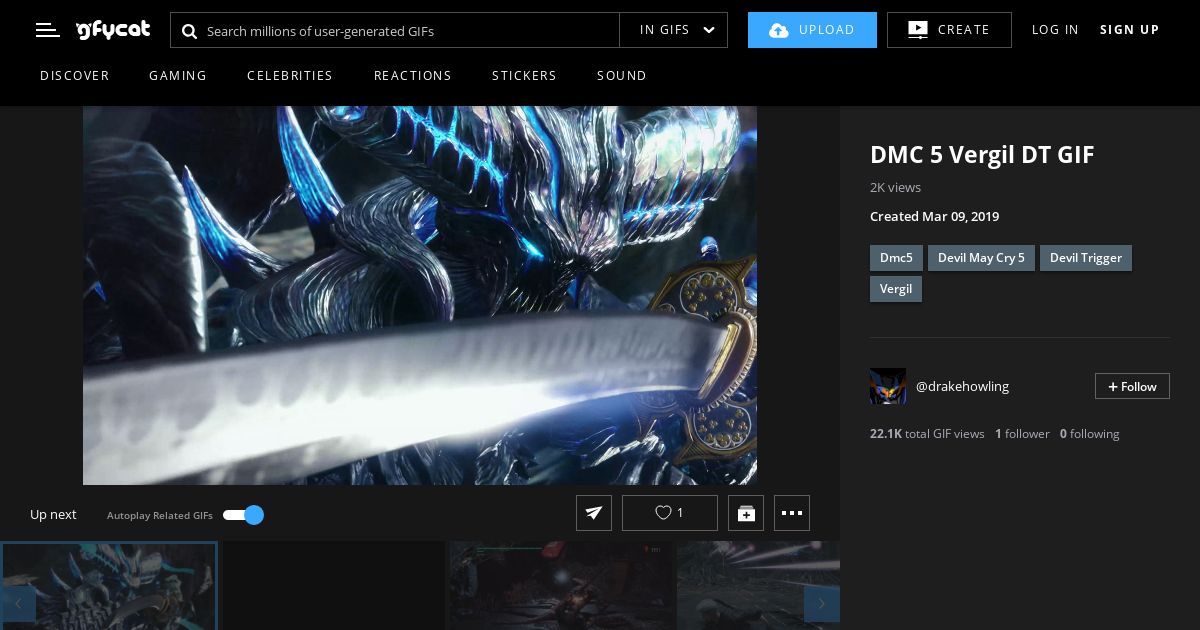Open drakehowling's avatar image
Image resolution: width=1200 pixels, height=630 pixels.
point(888,386)
